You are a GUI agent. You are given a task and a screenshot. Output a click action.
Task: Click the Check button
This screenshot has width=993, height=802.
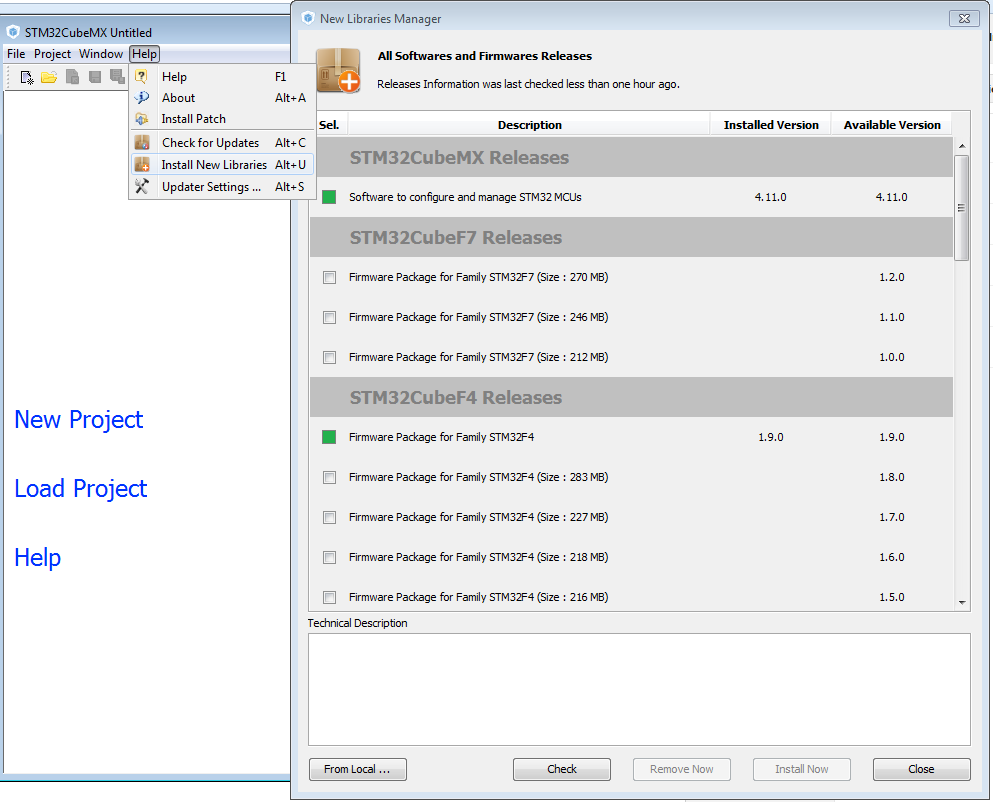562,769
